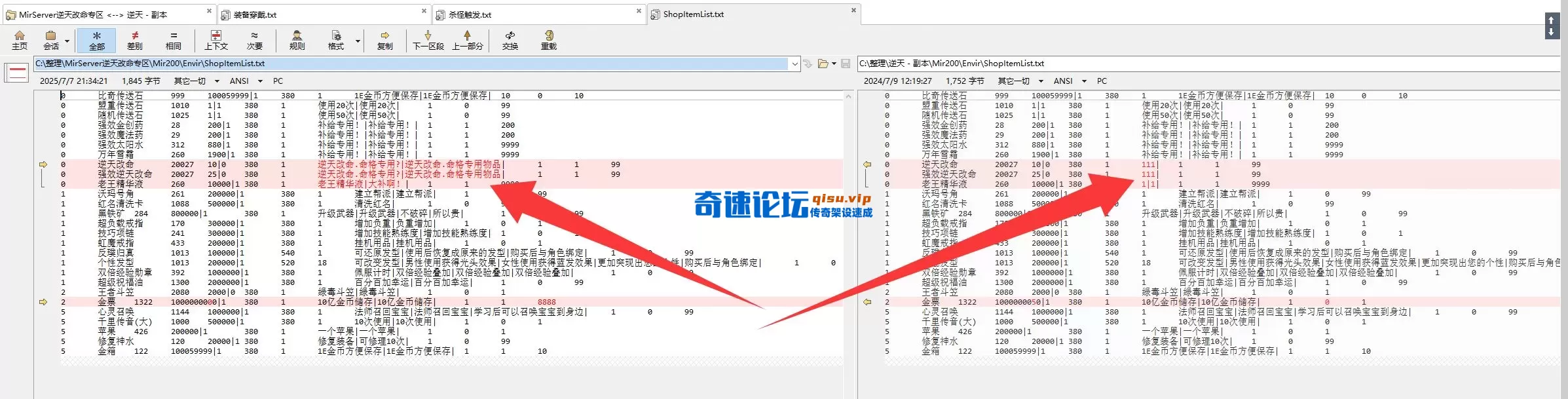The width and height of the screenshot is (1568, 399).
Task: Click left pane 'PC' line ending label
Action: click(x=278, y=81)
